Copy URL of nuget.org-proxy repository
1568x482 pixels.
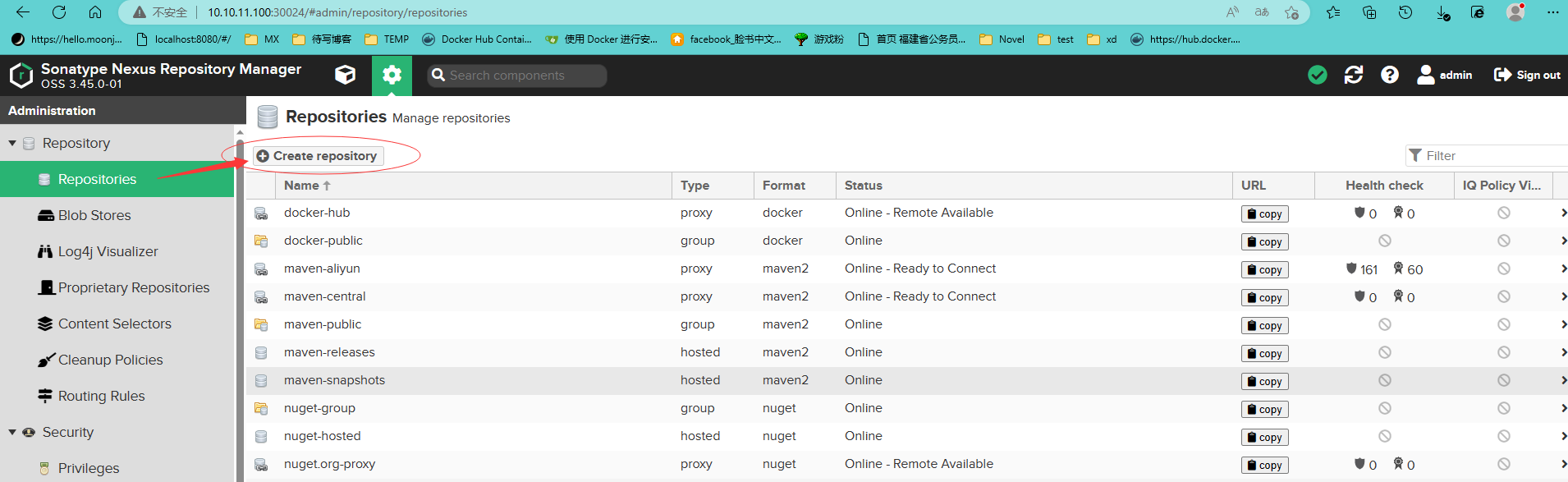point(1264,465)
